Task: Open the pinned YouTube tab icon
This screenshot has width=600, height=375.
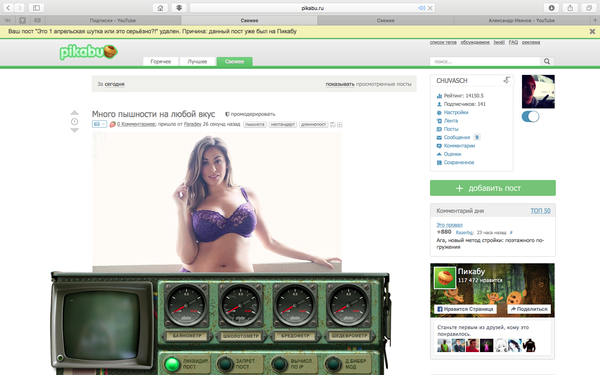Action: pos(37,20)
